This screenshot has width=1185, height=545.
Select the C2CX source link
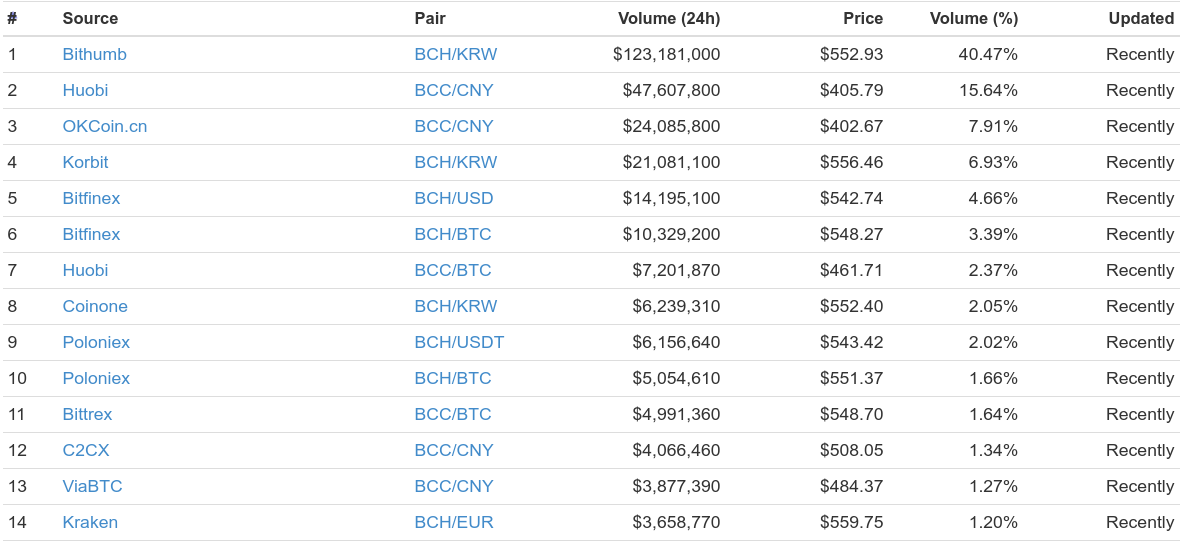(86, 451)
